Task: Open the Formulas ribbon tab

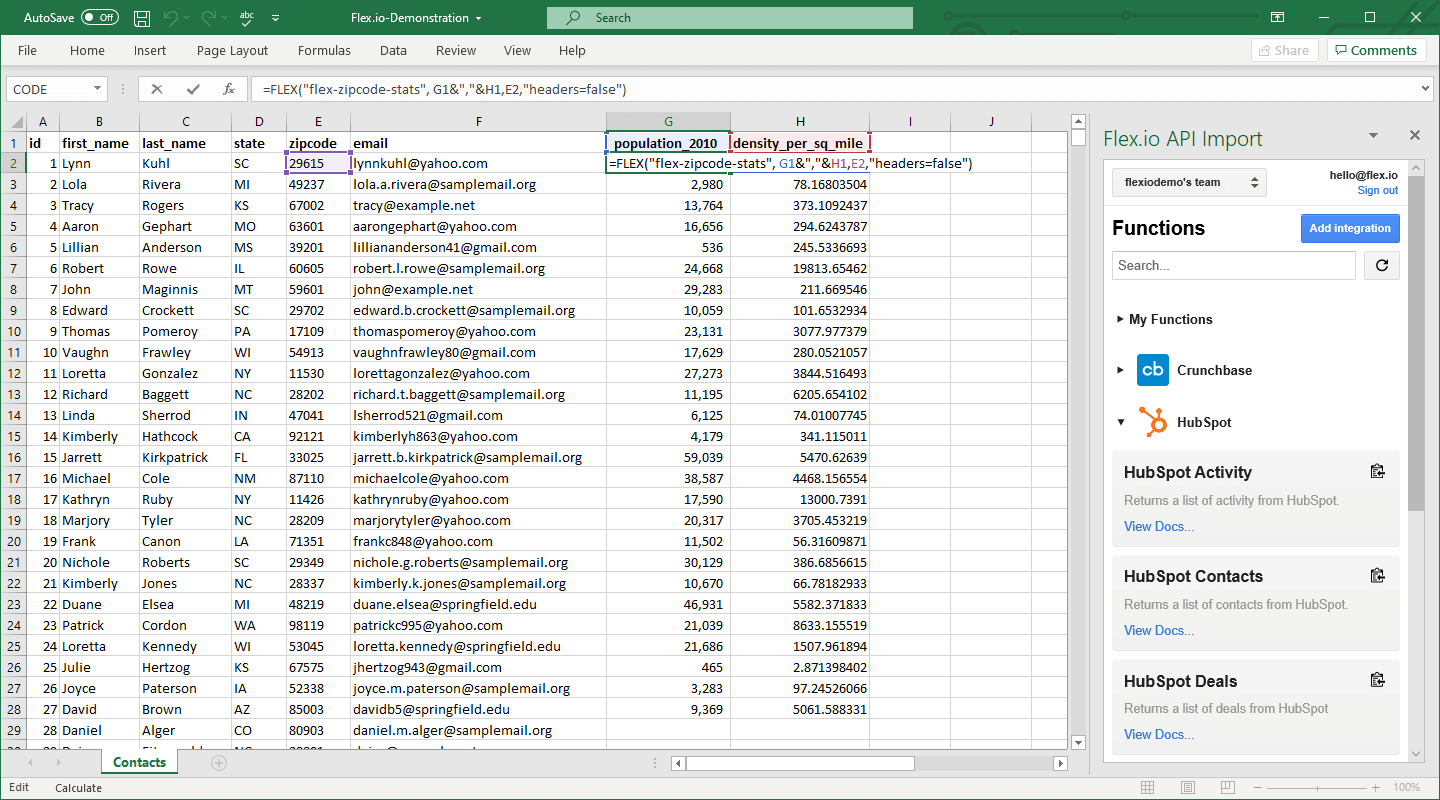Action: 324,50
